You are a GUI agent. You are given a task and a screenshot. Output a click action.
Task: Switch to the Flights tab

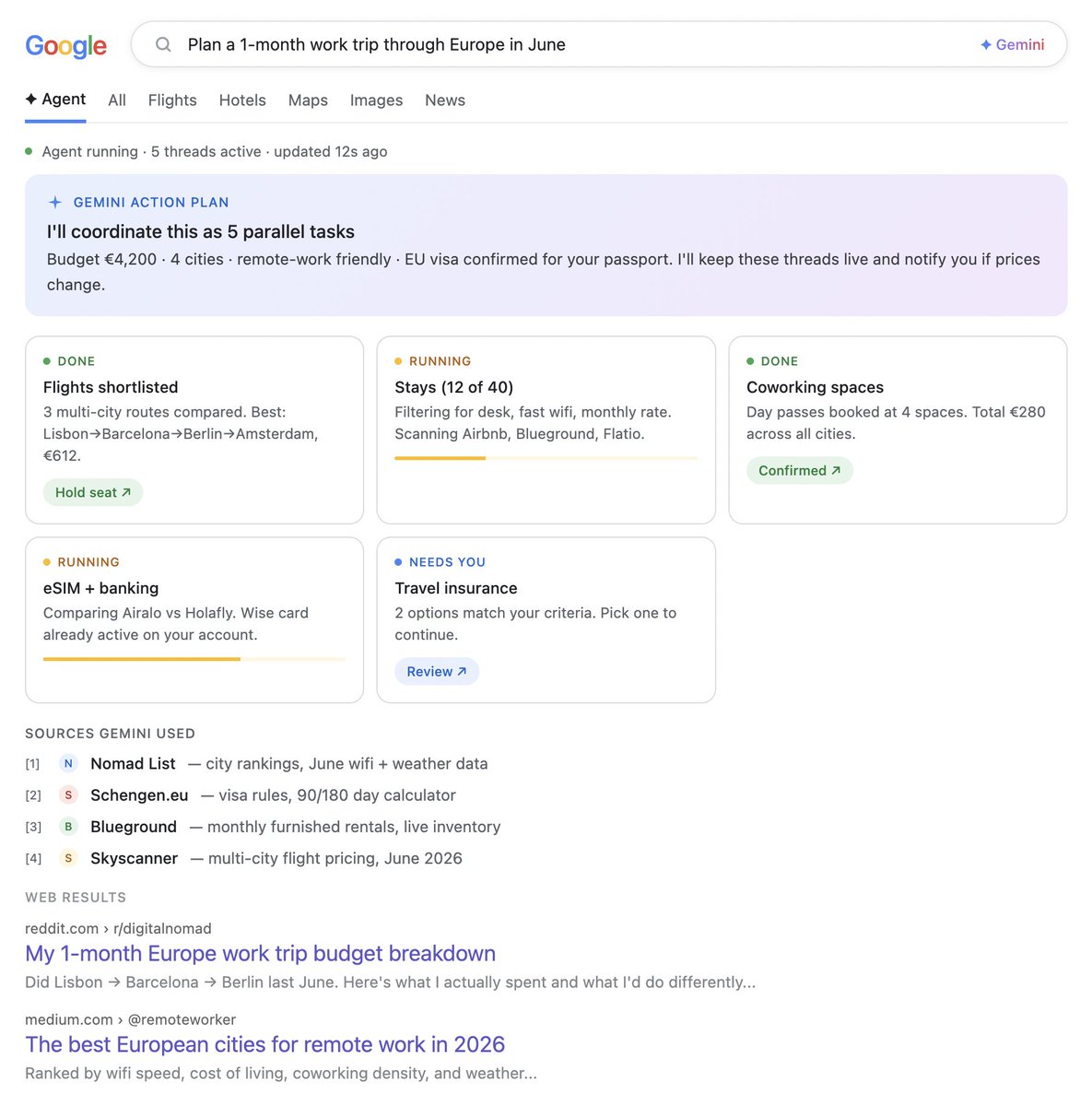tap(172, 100)
